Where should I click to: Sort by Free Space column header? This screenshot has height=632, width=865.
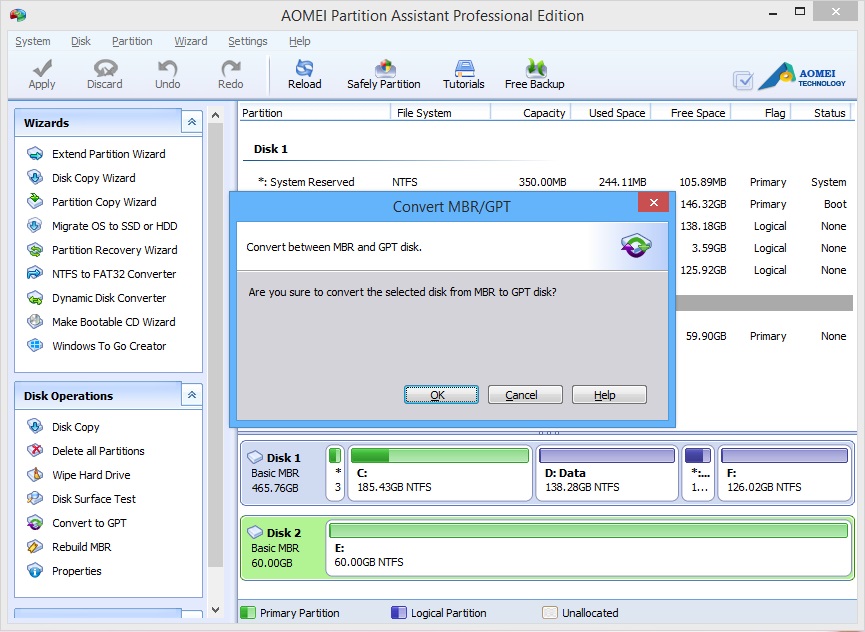coord(691,113)
